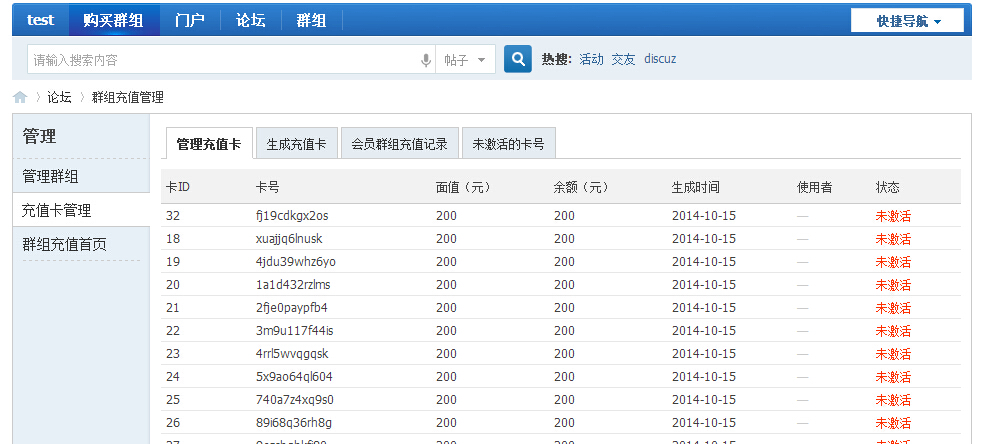Image resolution: width=986 pixels, height=444 pixels.
Task: Click card ID 21 cell
Action: tap(173, 308)
